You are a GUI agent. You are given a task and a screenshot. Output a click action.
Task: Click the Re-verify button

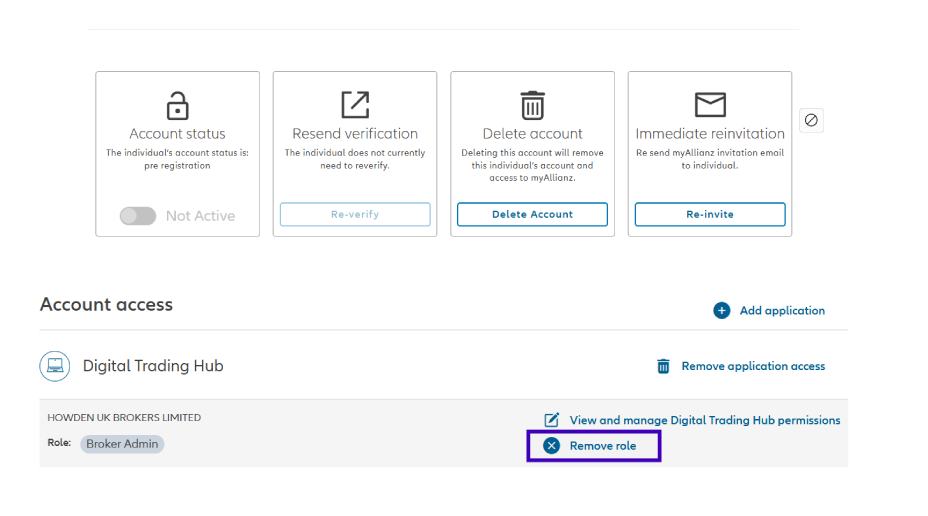pos(355,214)
